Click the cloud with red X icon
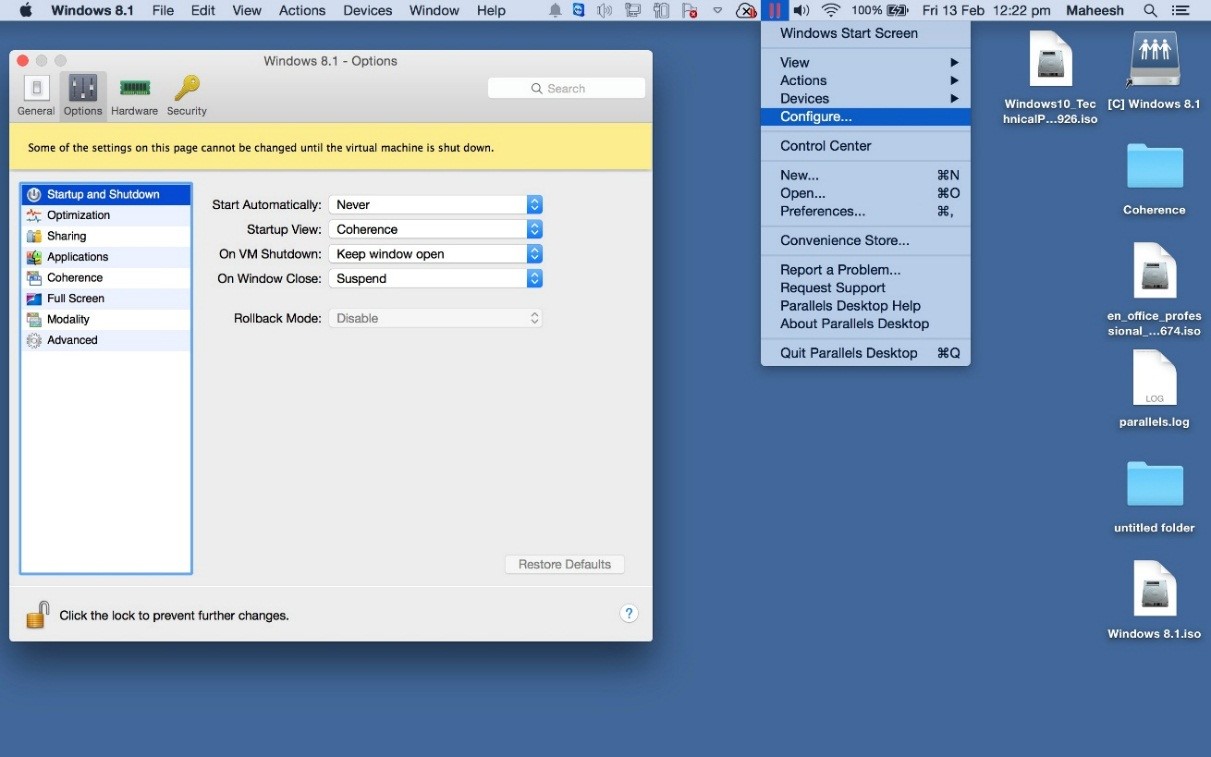This screenshot has height=757, width=1211. point(746,11)
